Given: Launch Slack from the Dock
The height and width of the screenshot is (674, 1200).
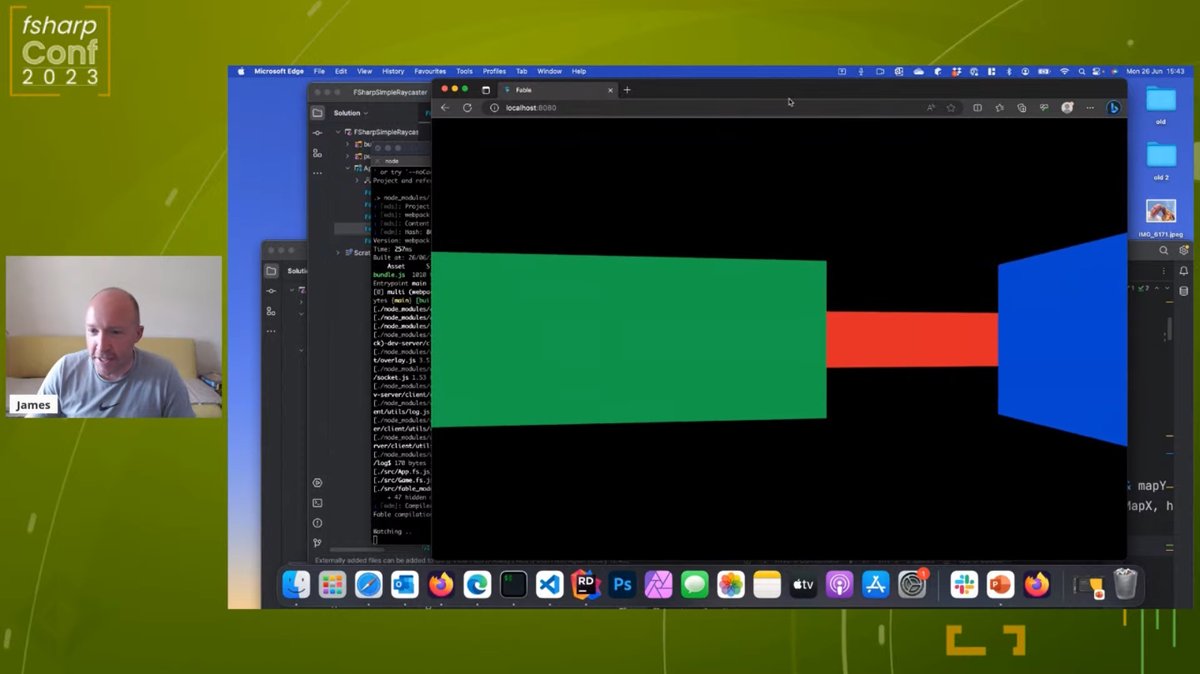Looking at the screenshot, I should pos(963,584).
